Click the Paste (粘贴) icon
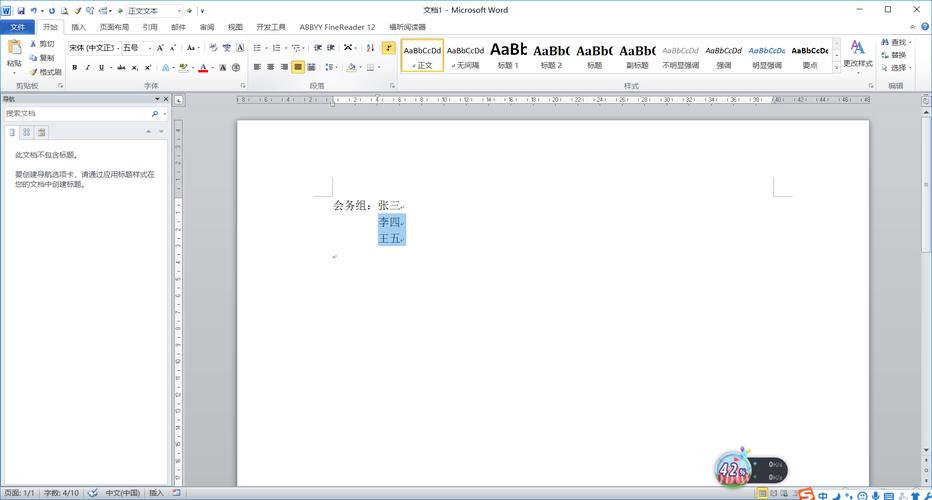Screen dimensions: 932x500 click(13, 52)
